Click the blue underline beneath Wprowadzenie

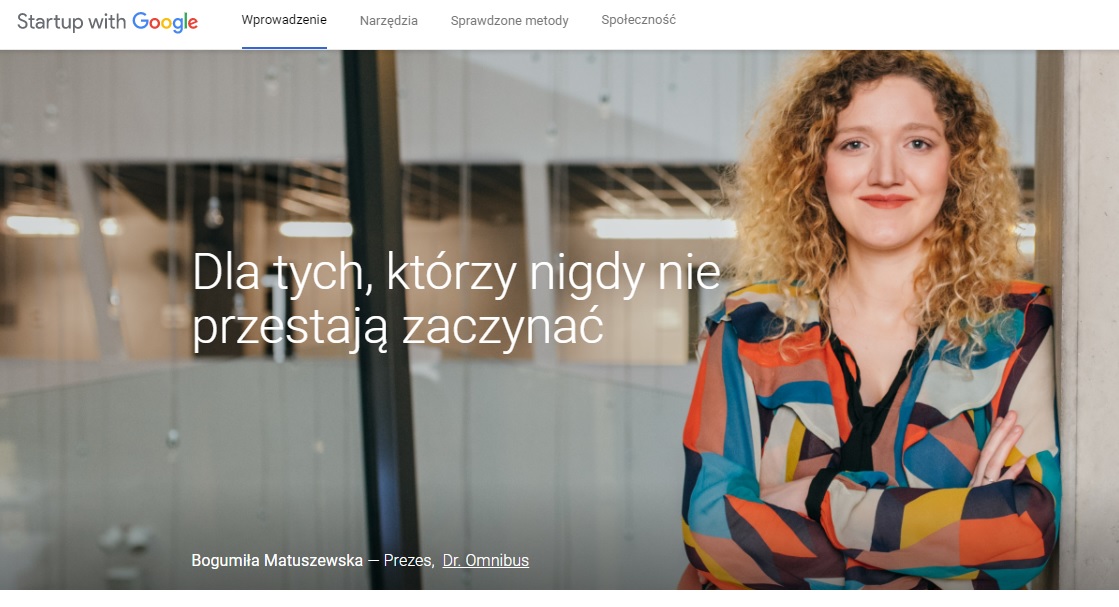click(284, 48)
